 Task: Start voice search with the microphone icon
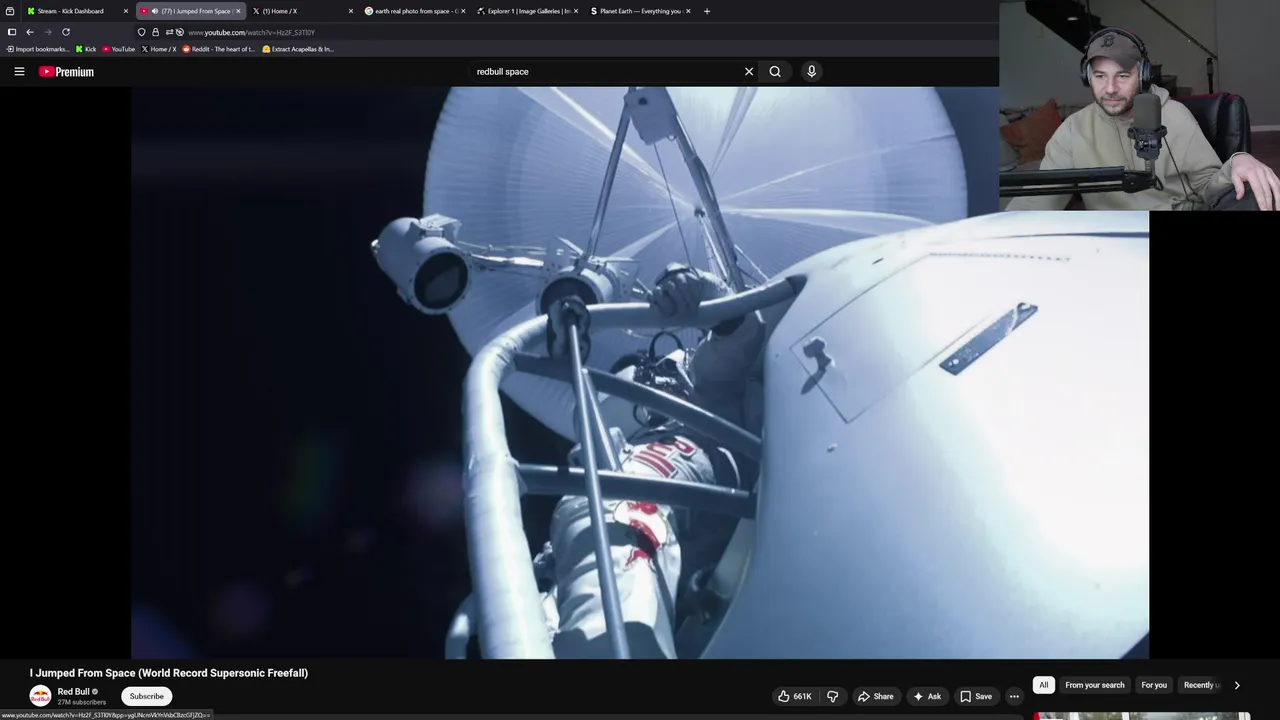tap(811, 71)
